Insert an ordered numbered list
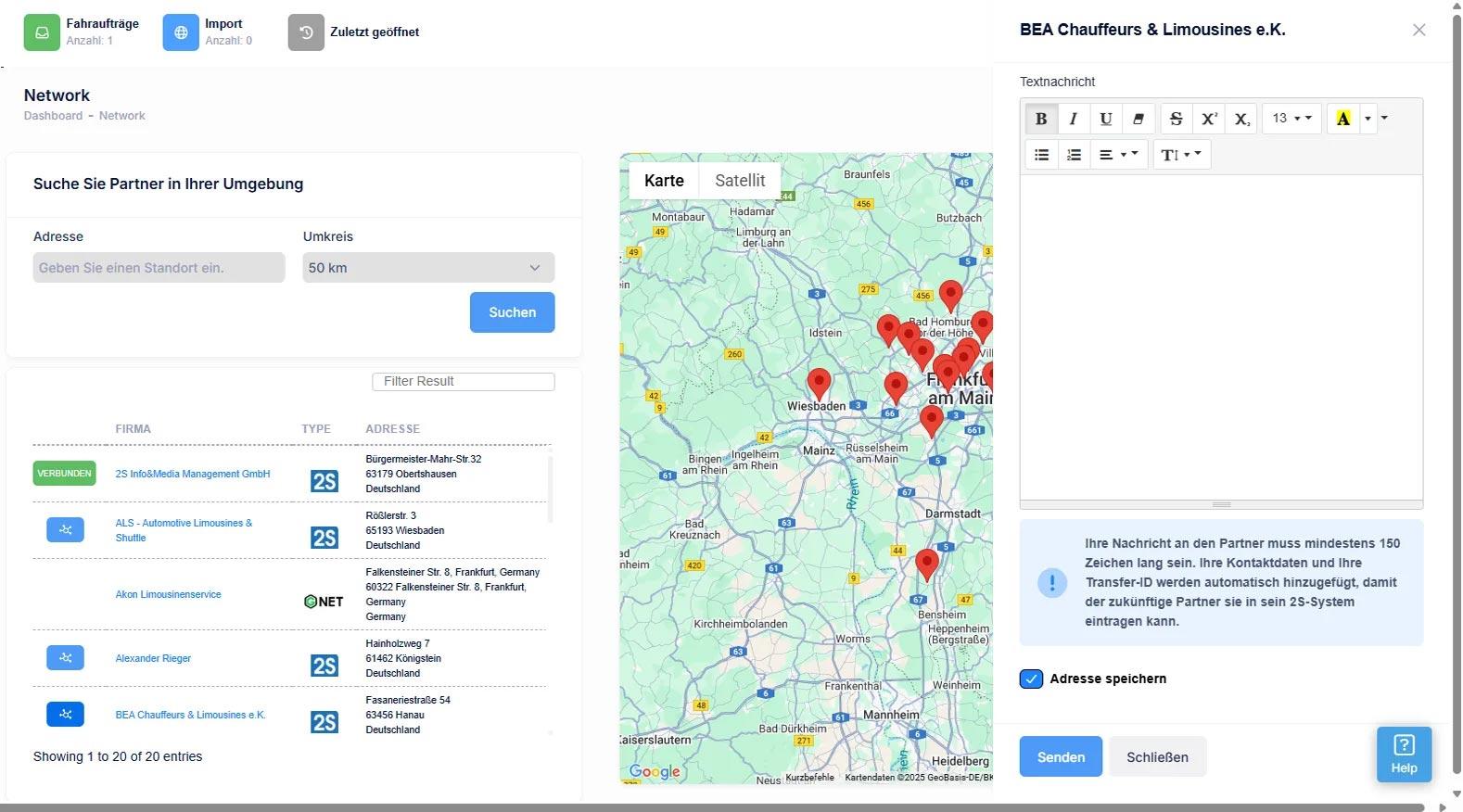The image size is (1463, 812). [1074, 155]
